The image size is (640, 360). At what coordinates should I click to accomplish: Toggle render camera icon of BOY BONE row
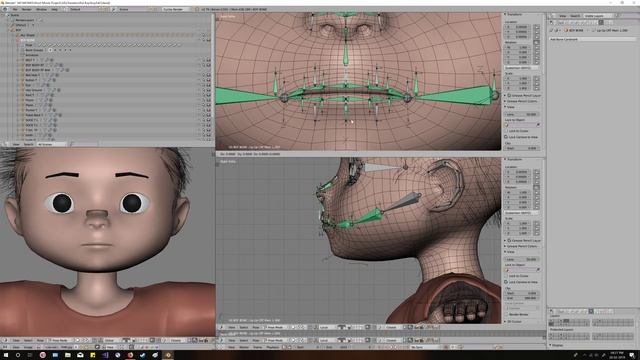(x=209, y=40)
